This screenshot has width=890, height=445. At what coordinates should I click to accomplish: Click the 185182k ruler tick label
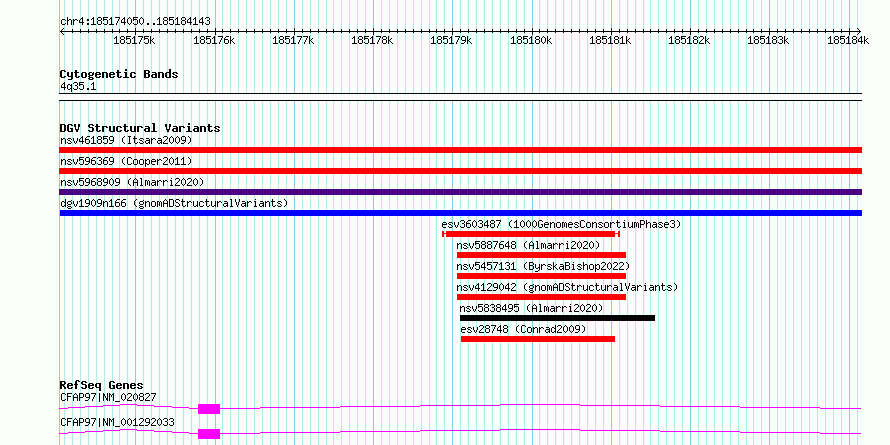pyautogui.click(x=689, y=40)
